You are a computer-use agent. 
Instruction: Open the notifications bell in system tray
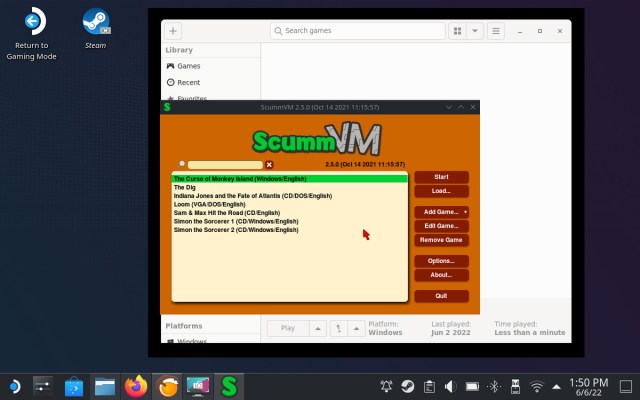pyautogui.click(x=386, y=386)
